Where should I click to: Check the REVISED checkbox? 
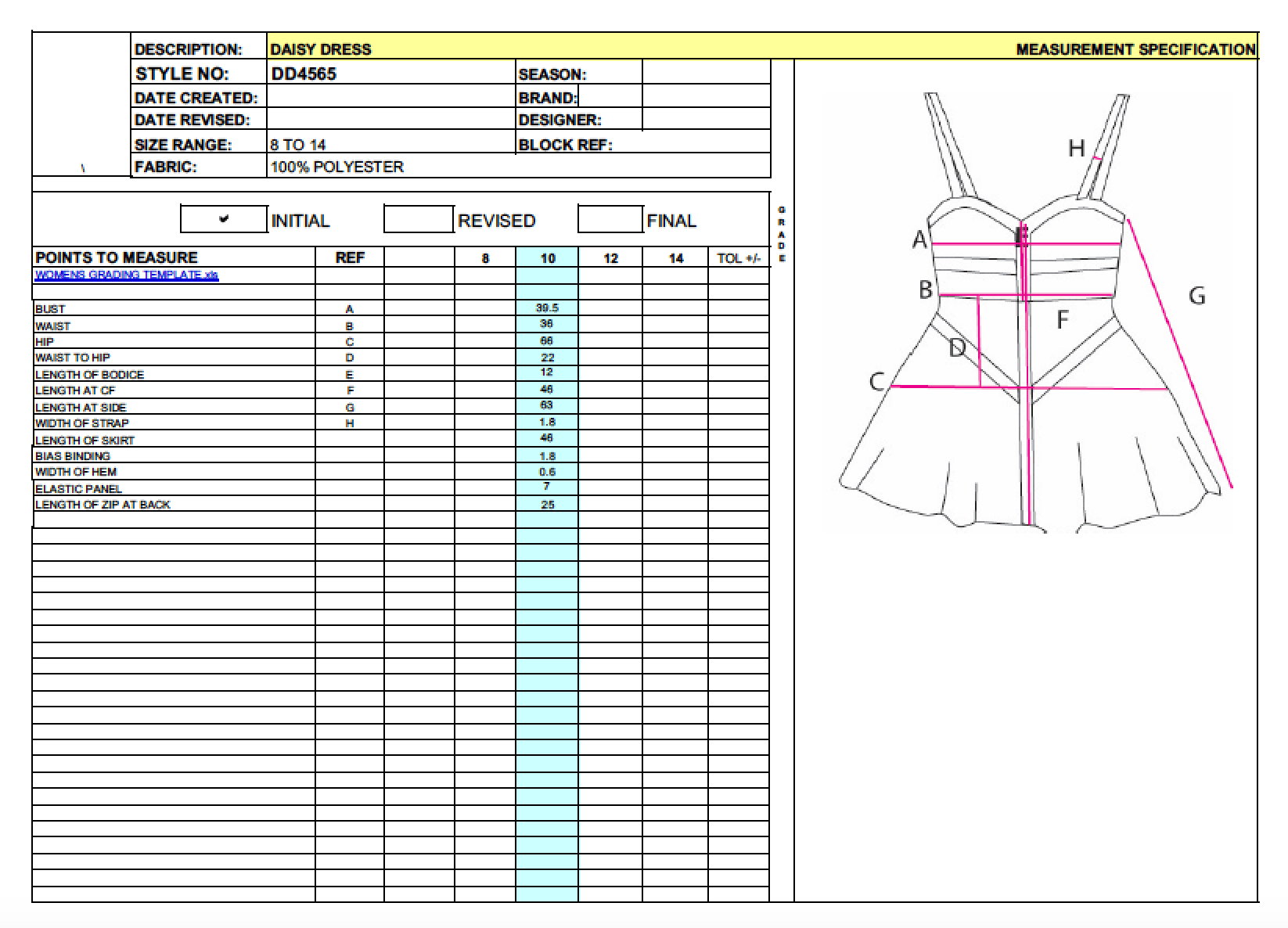(x=419, y=220)
